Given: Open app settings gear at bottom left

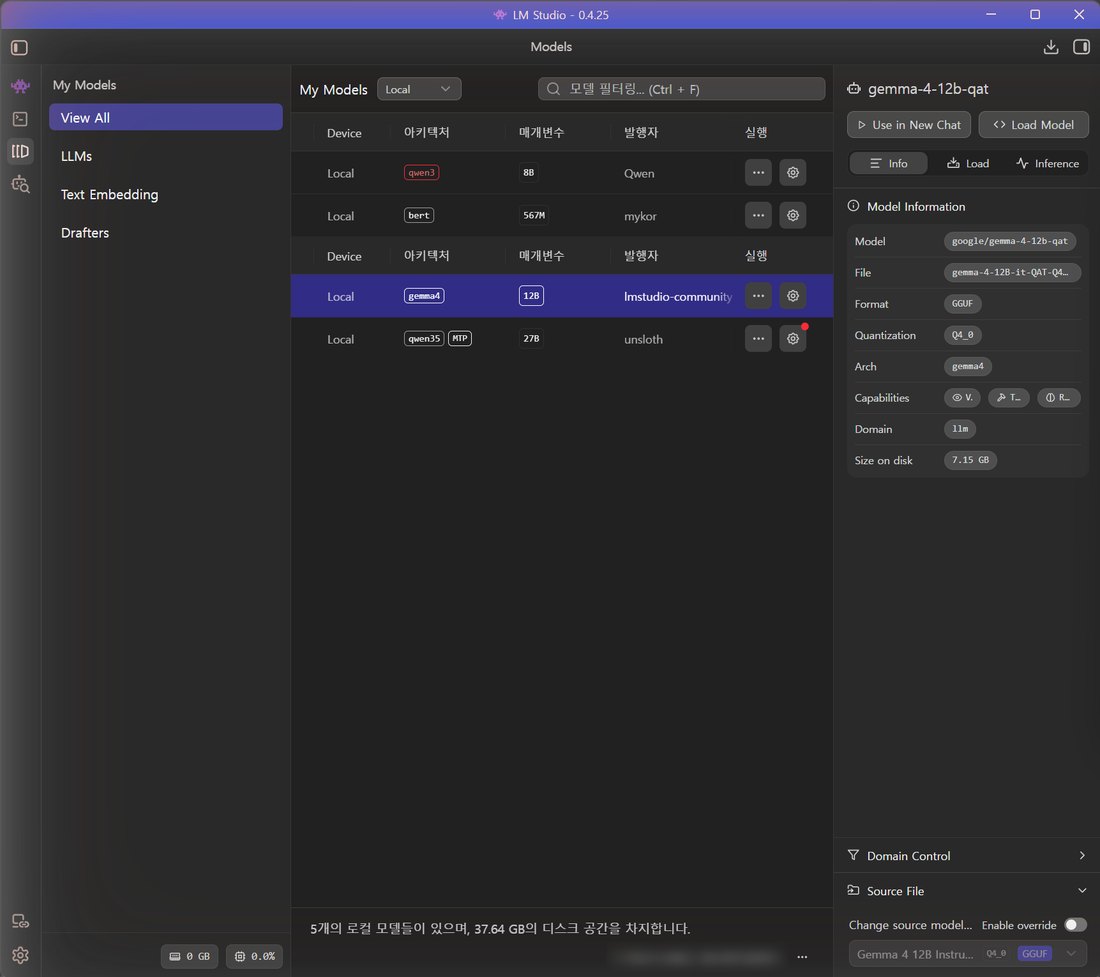Looking at the screenshot, I should 20,955.
